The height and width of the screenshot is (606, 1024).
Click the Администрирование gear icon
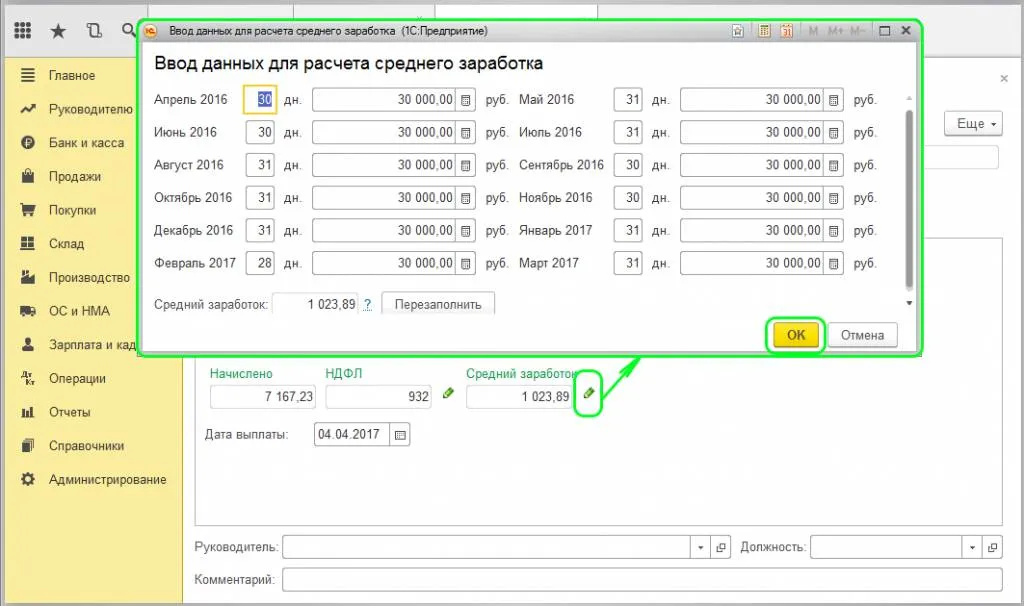click(x=27, y=479)
